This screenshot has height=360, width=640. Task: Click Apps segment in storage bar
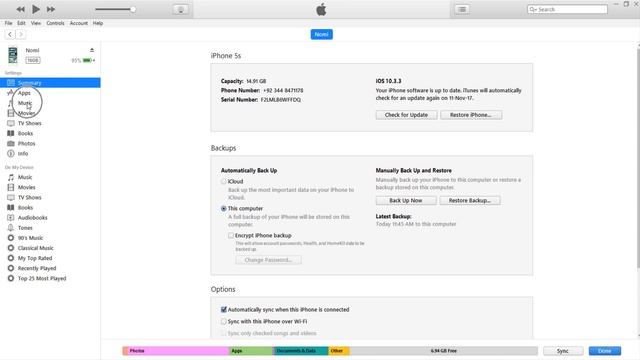[x=251, y=351]
